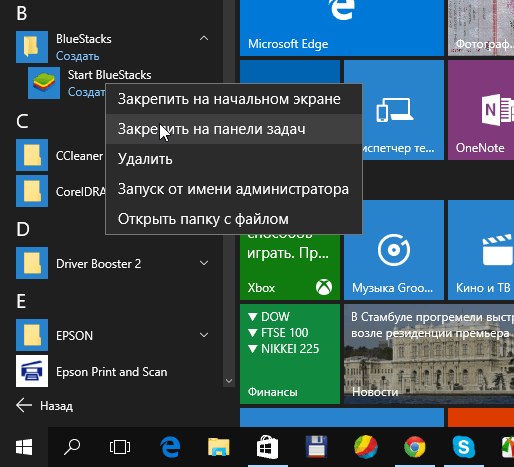Viewport: 514px width, 467px height.
Task: Pin to Start via 'Закрепить на начальном экране'
Action: point(234,99)
